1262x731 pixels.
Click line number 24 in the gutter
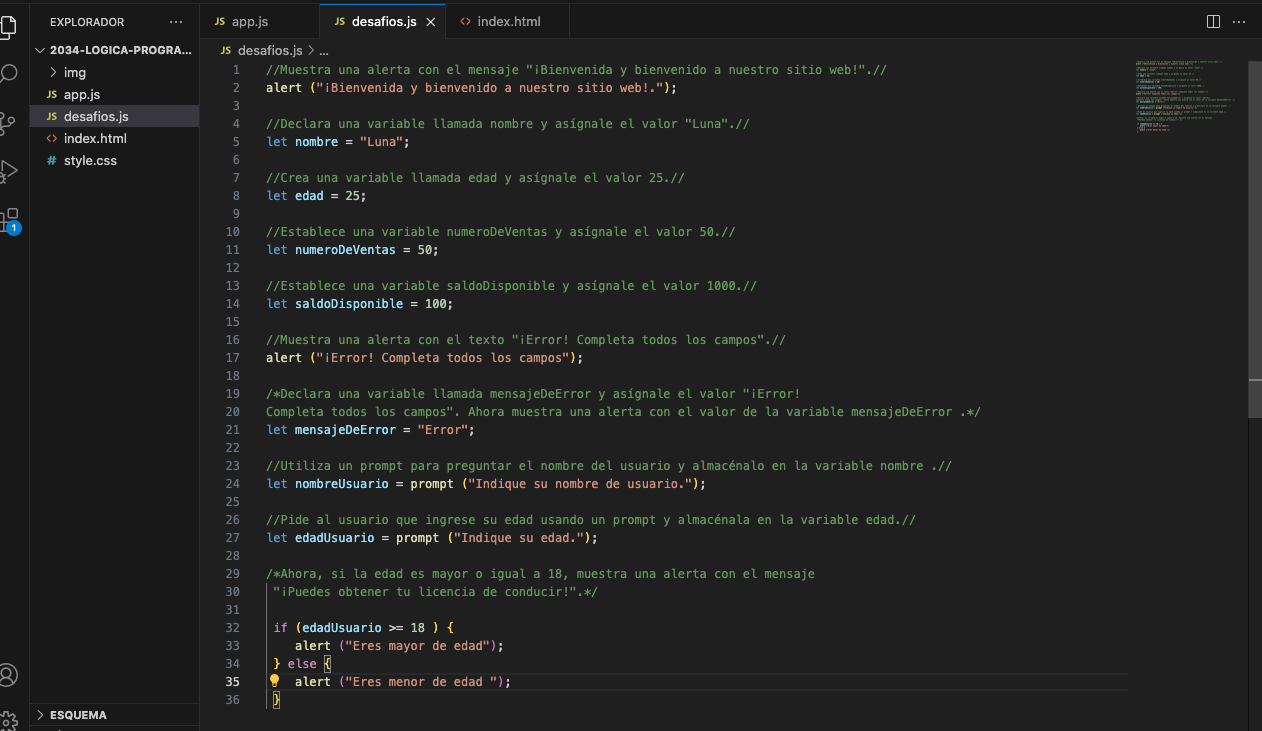[233, 483]
